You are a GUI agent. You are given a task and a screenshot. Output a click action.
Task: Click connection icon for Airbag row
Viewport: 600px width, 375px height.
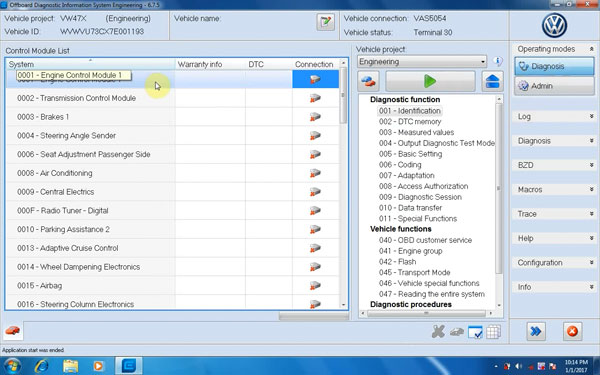pos(315,285)
